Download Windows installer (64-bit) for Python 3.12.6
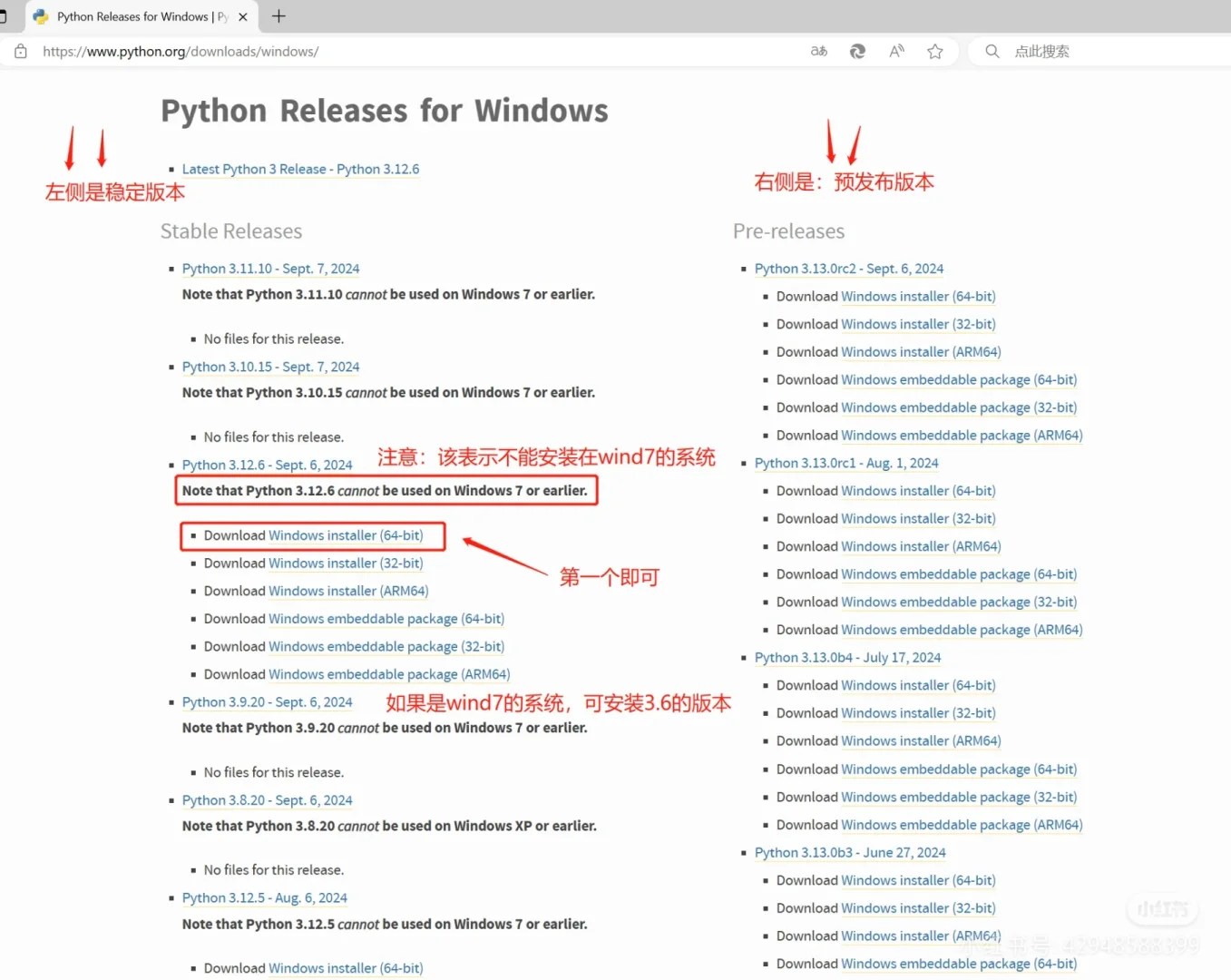 click(x=346, y=535)
